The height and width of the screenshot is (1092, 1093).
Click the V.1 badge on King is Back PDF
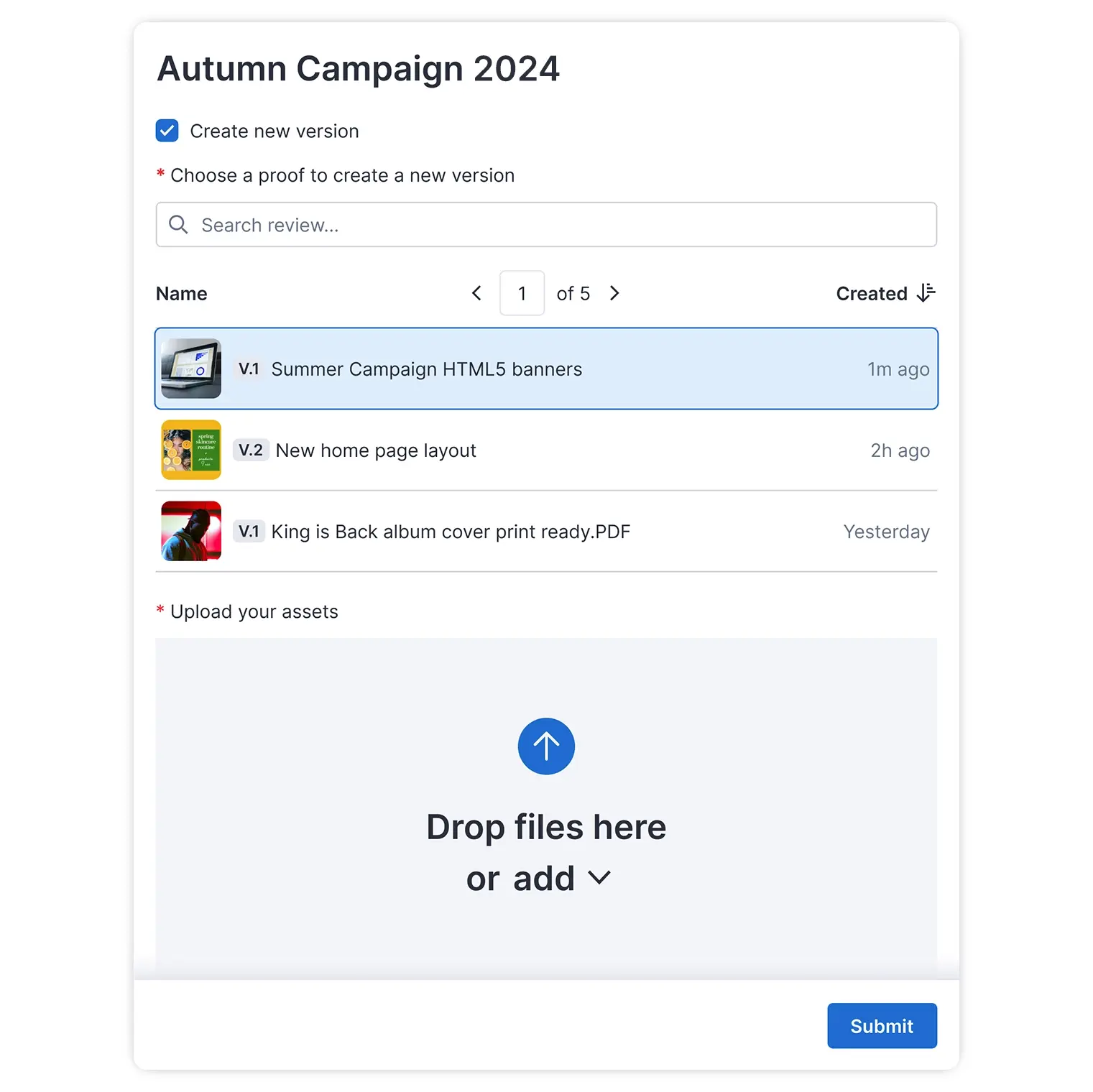pos(249,532)
